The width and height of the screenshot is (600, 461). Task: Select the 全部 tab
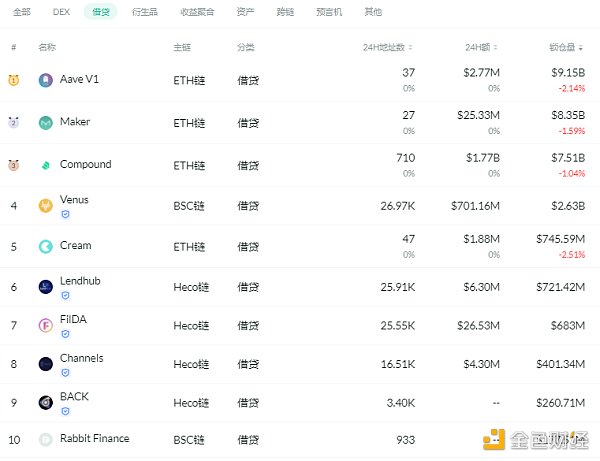(x=21, y=12)
